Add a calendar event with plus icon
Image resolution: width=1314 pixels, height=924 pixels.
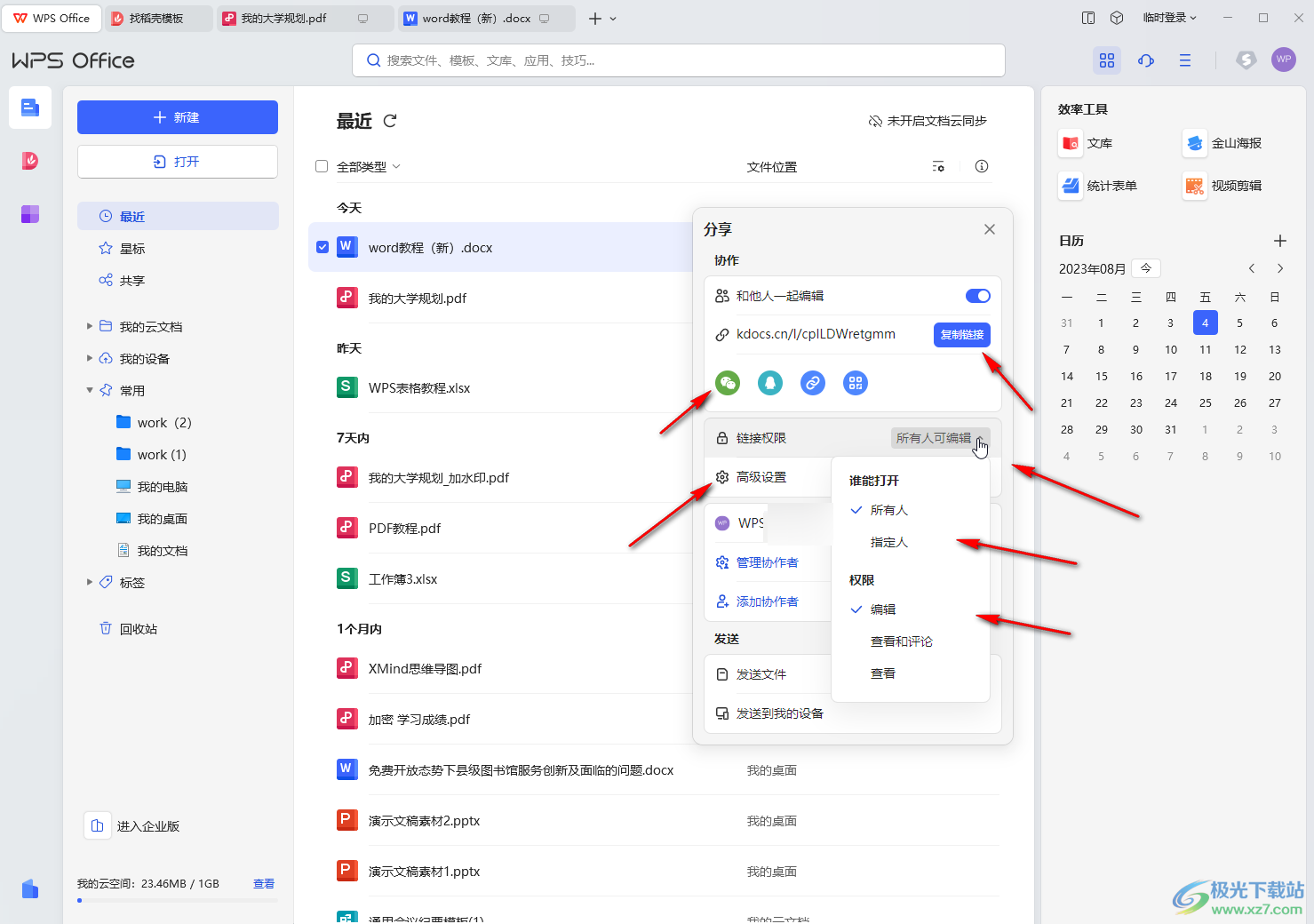pyautogui.click(x=1280, y=241)
